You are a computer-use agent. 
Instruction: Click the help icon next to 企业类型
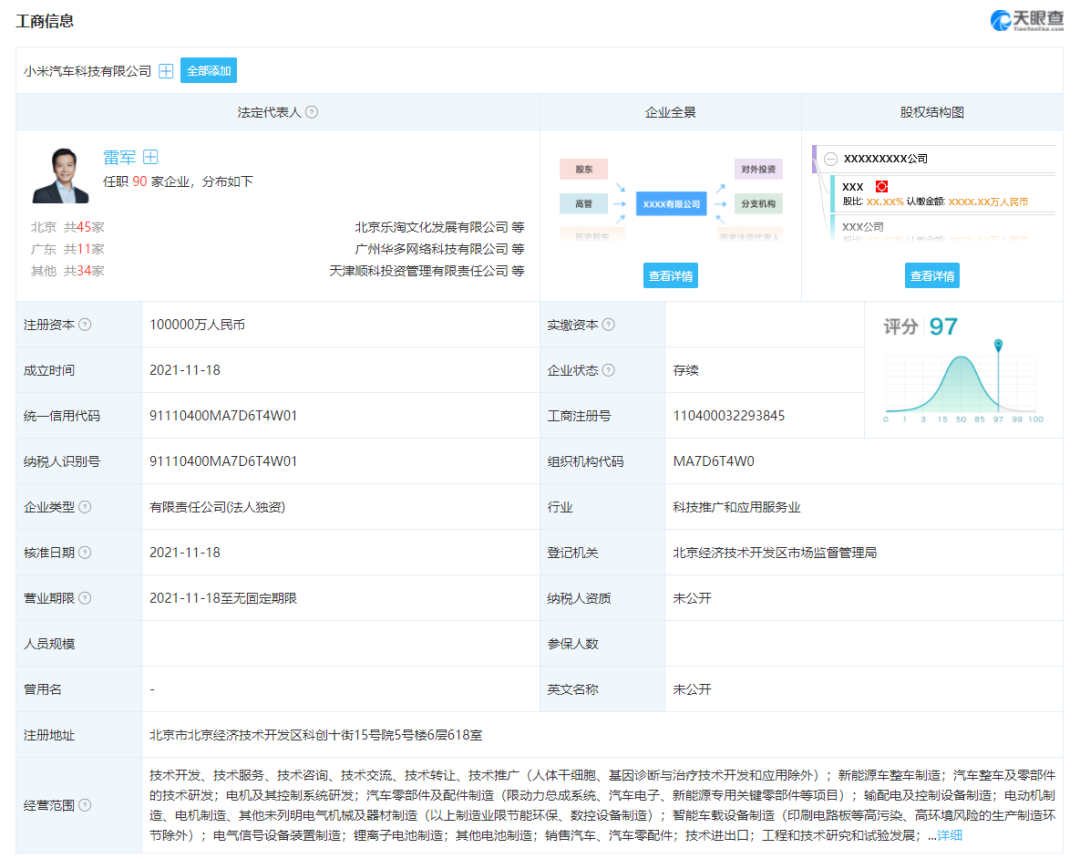85,507
